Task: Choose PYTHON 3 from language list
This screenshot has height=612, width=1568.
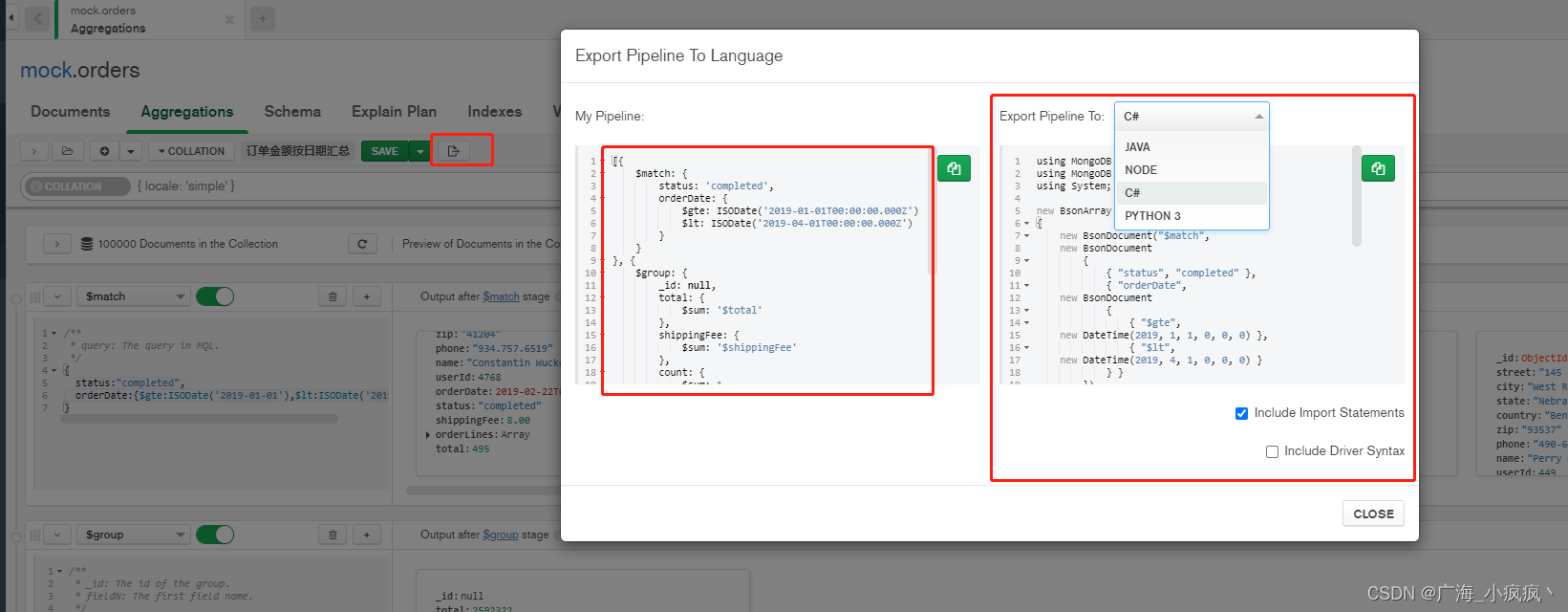Action: point(1192,216)
